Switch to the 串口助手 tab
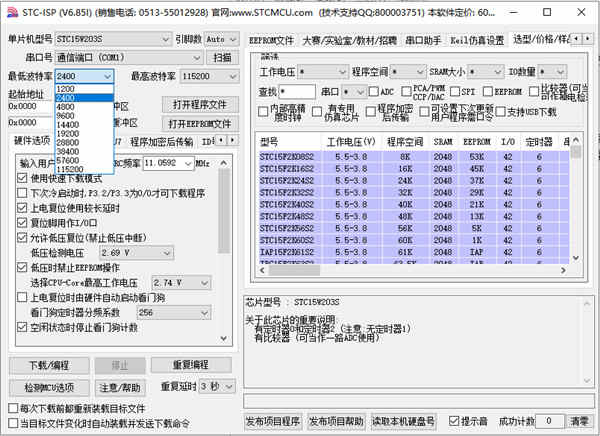Screen dimensions: 600x436 [423, 40]
